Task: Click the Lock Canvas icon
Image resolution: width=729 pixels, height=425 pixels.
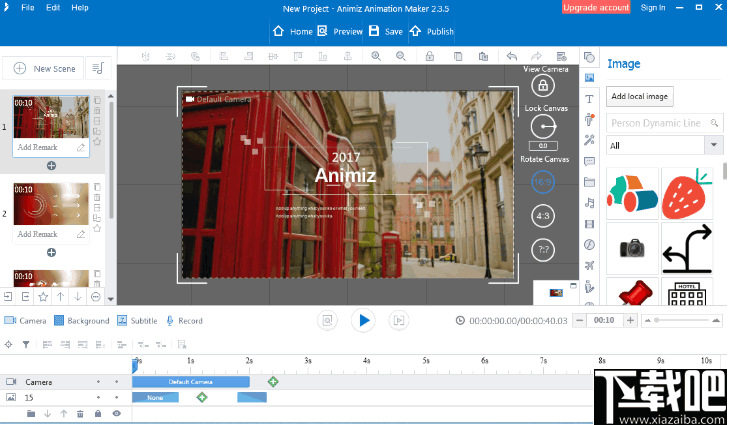Action: pos(543,86)
